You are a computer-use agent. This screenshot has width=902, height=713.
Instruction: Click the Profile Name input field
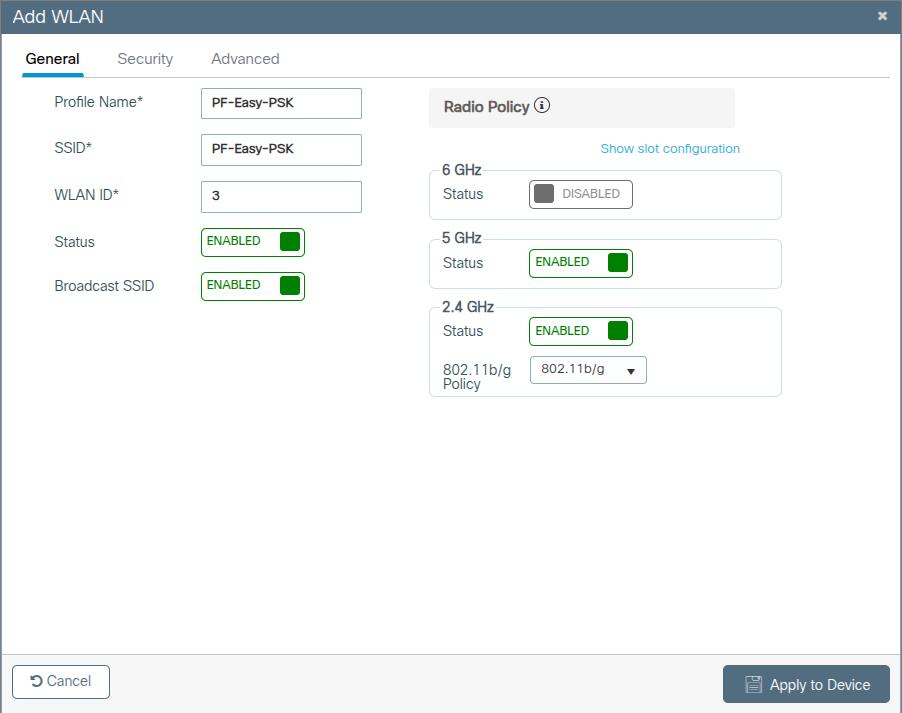click(280, 103)
